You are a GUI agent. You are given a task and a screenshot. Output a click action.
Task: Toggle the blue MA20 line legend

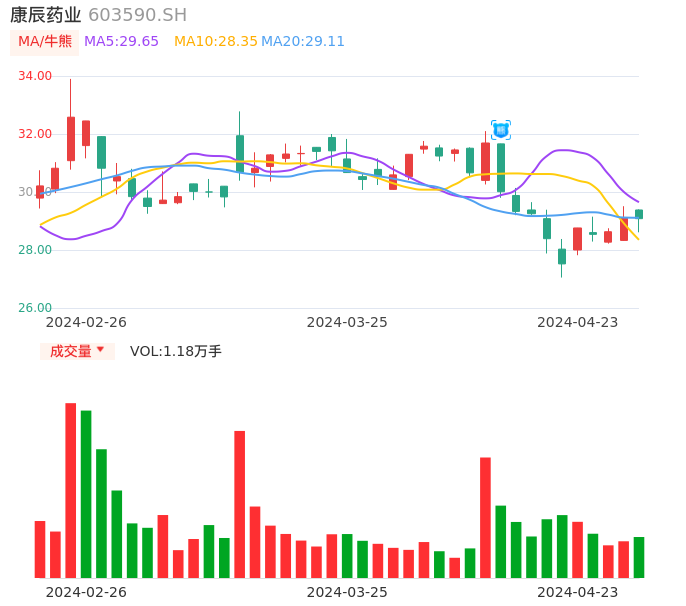click(x=303, y=42)
